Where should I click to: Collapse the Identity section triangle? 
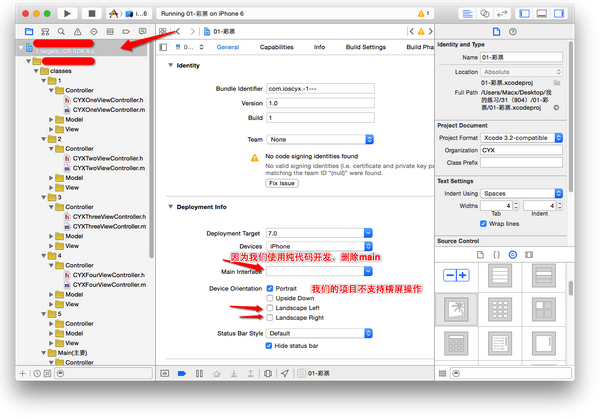170,65
